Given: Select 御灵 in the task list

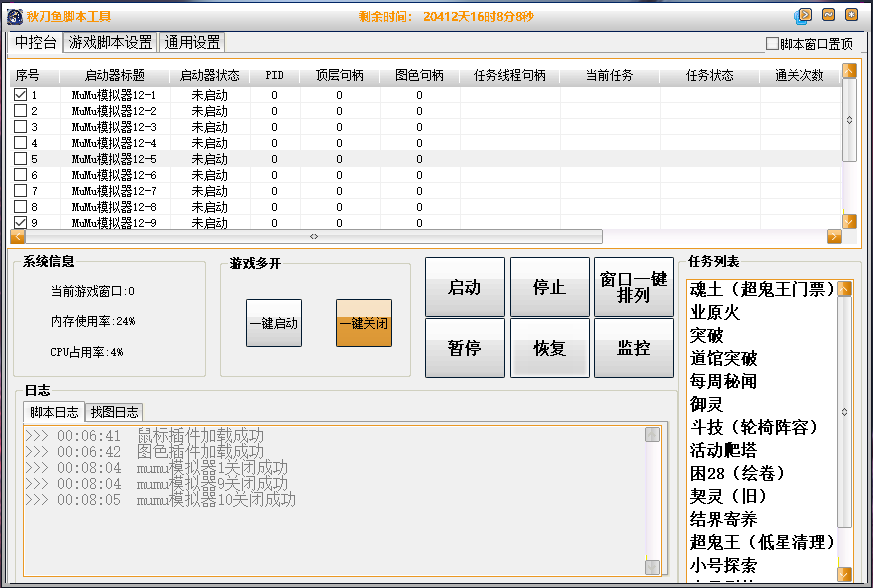Looking at the screenshot, I should point(707,404).
